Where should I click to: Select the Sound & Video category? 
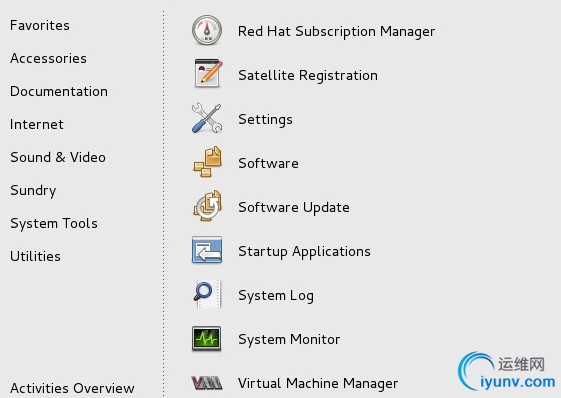coord(58,157)
